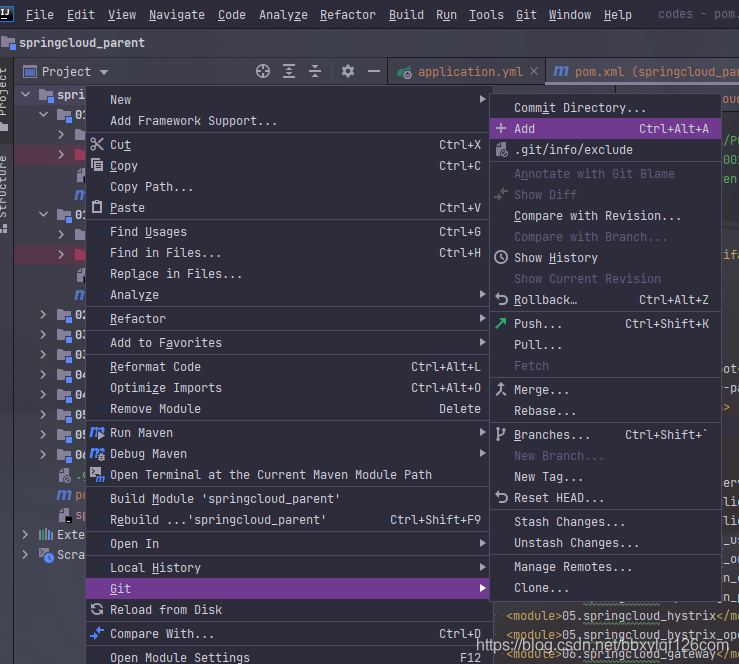The image size is (739, 664).
Task: Click the scissors icon next to Cut
Action: [x=97, y=144]
